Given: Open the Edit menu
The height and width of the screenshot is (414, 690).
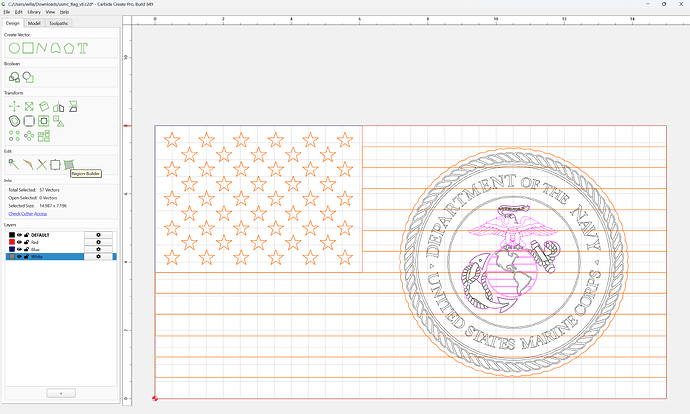Looking at the screenshot, I should (18, 12).
